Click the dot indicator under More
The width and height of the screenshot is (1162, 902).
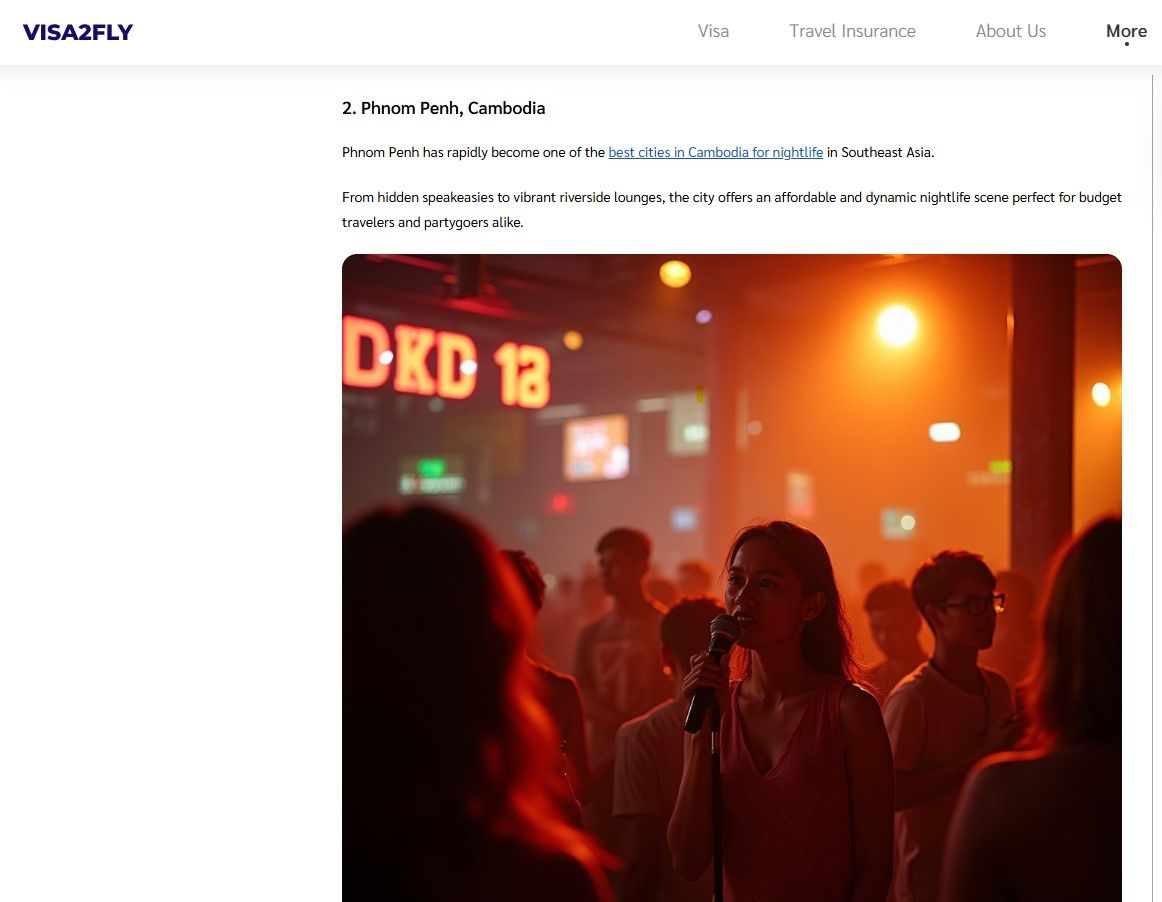point(1126,44)
